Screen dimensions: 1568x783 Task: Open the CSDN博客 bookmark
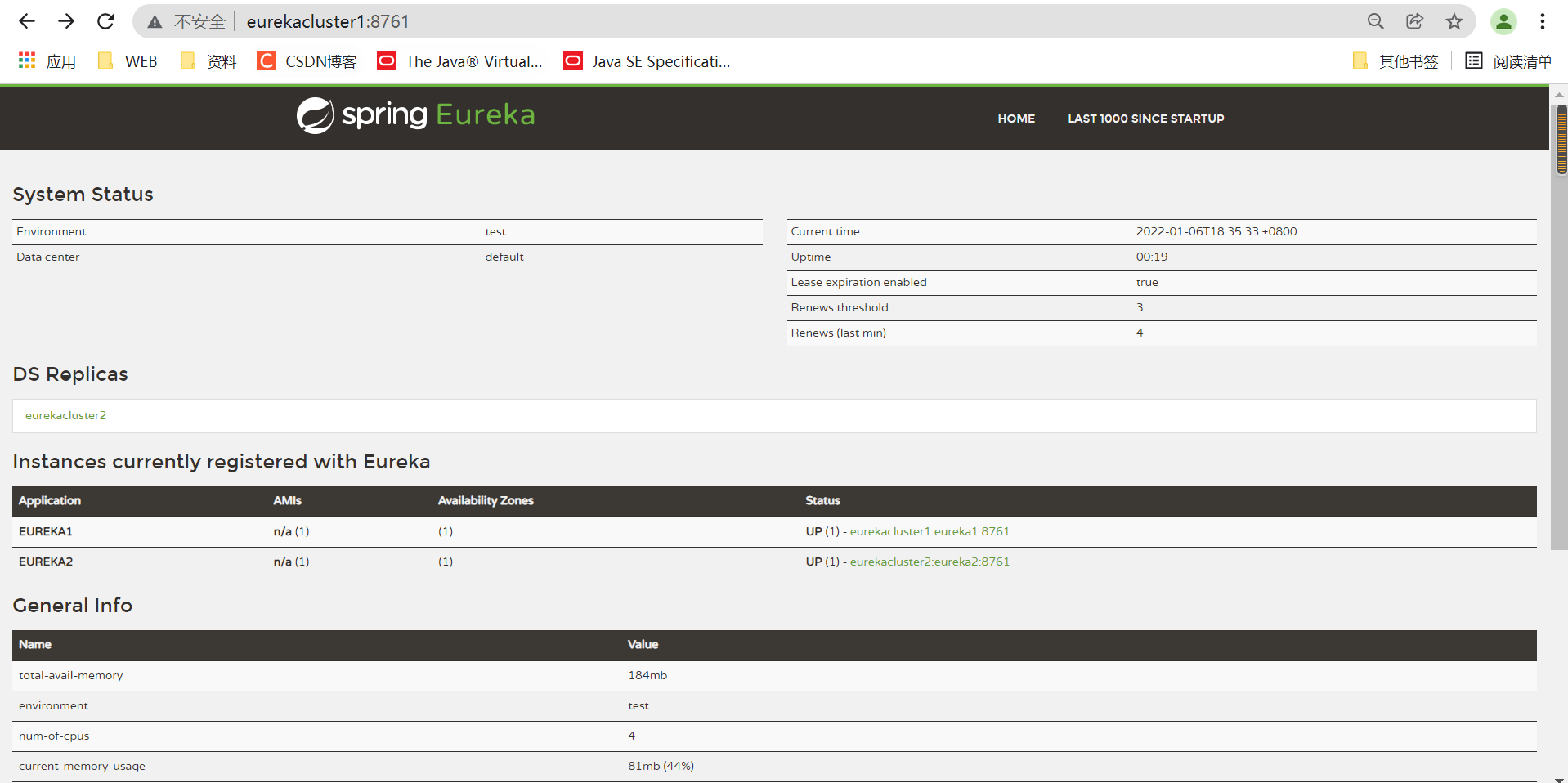(x=307, y=61)
